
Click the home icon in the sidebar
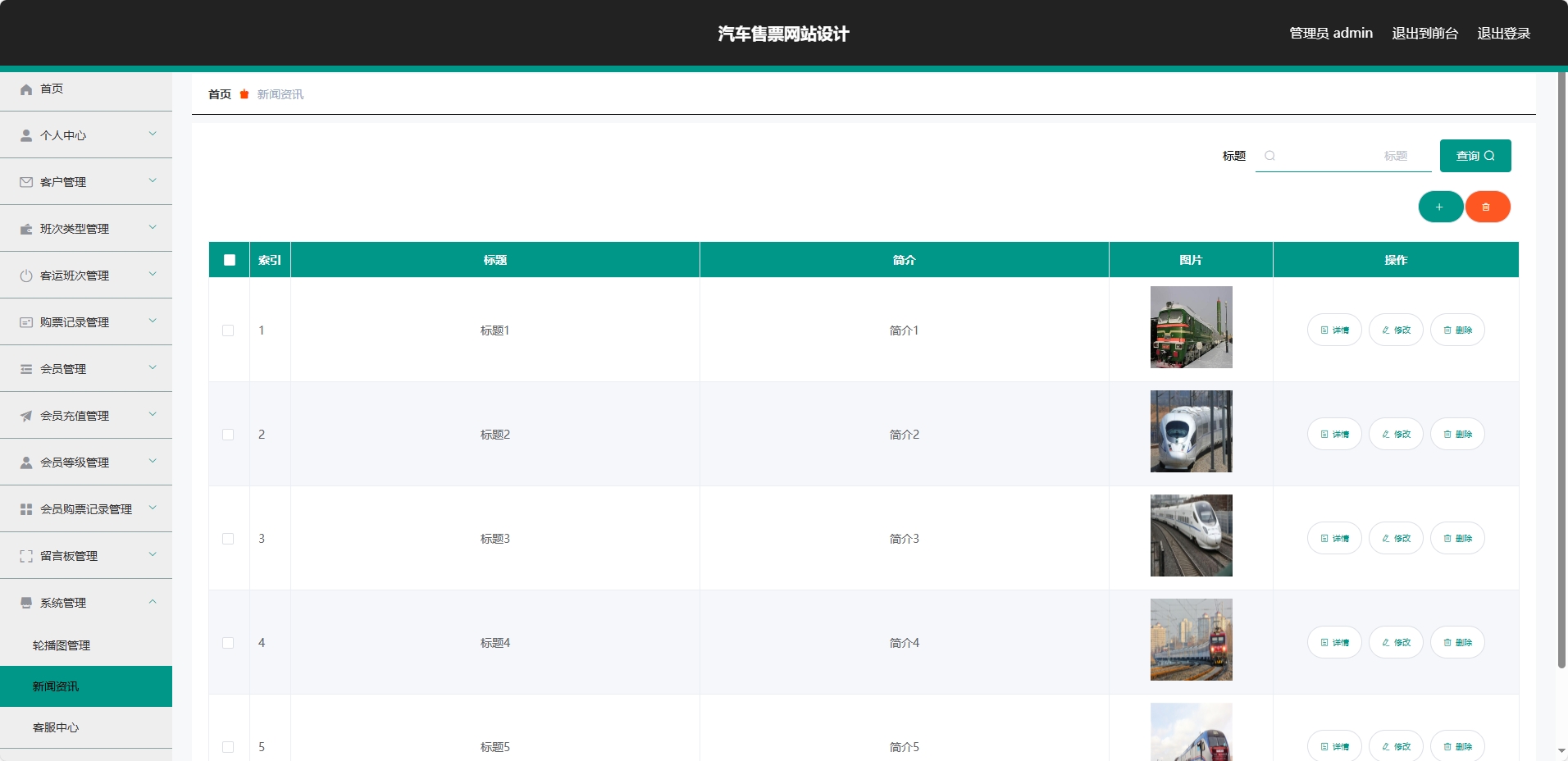26,89
